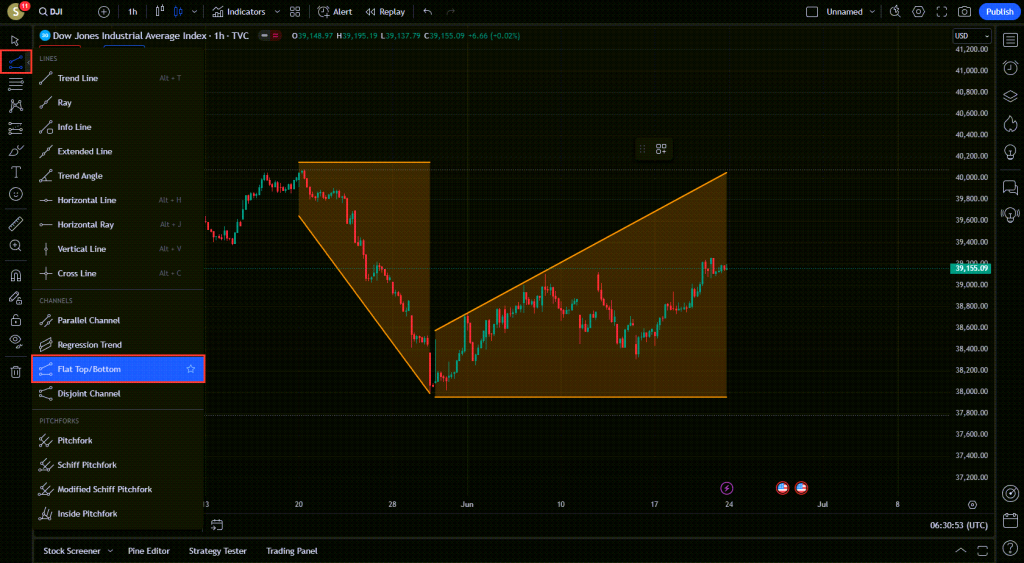
Task: Change the 1h time interval
Action: [133, 12]
